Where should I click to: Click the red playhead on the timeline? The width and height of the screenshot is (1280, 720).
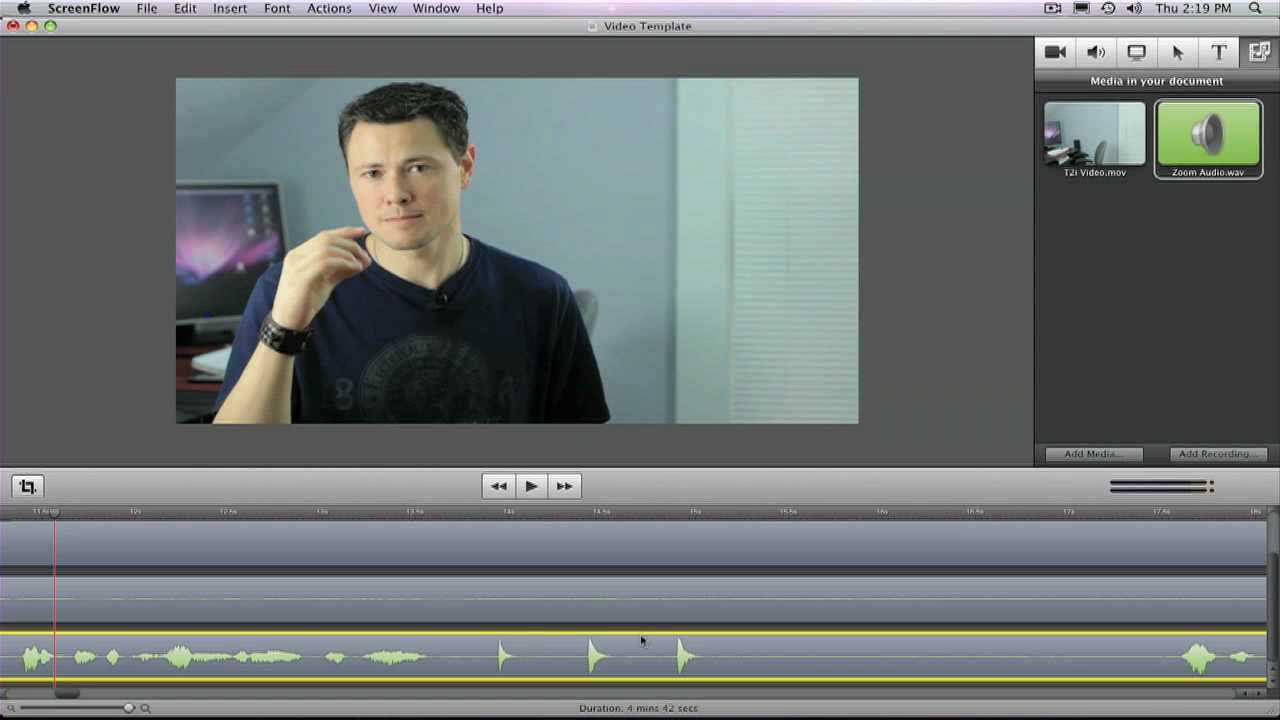[x=55, y=600]
